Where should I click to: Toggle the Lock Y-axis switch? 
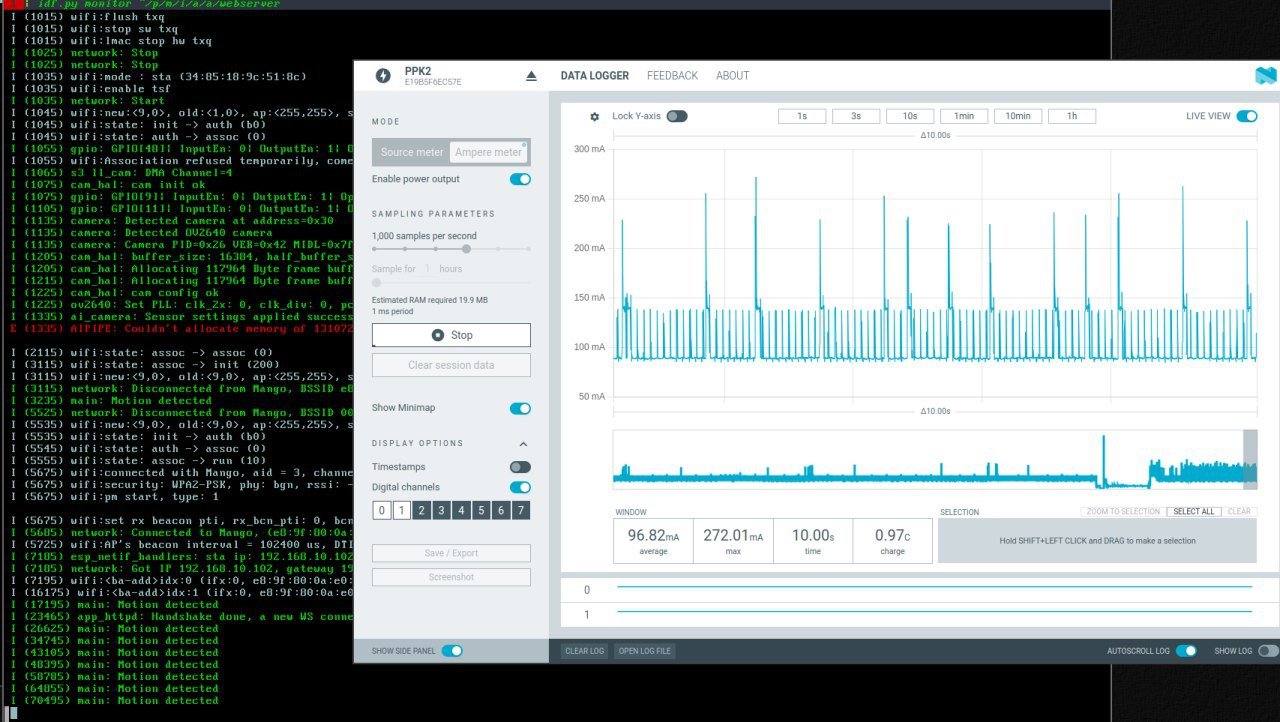pos(677,116)
